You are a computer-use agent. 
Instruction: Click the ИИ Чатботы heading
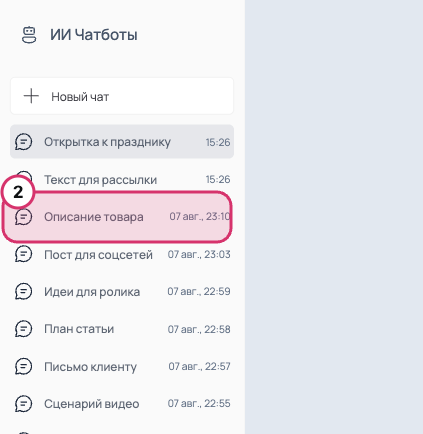point(94,35)
